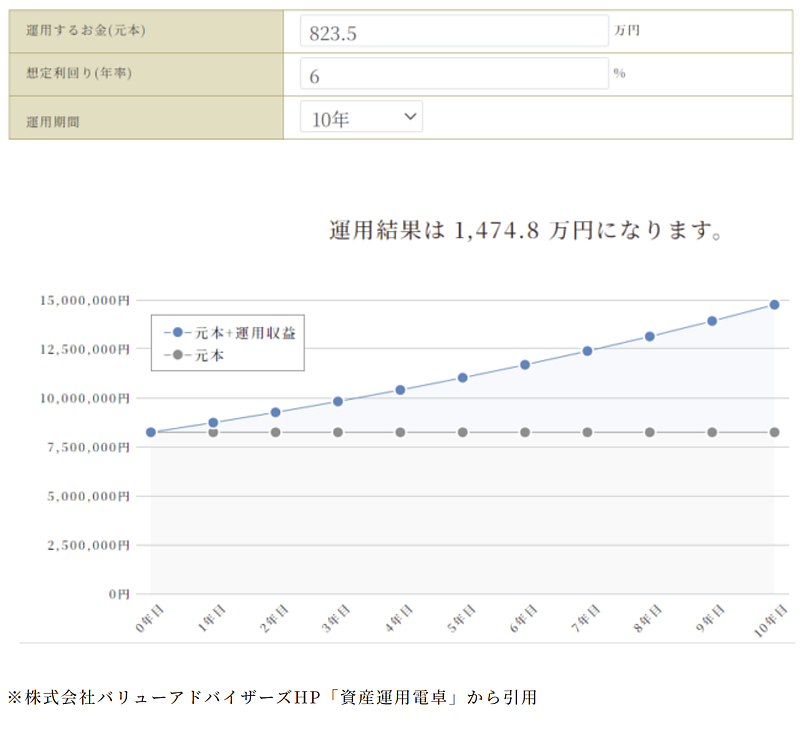Click the principal amount field showing 823.5
The image size is (800, 729).
coord(454,31)
